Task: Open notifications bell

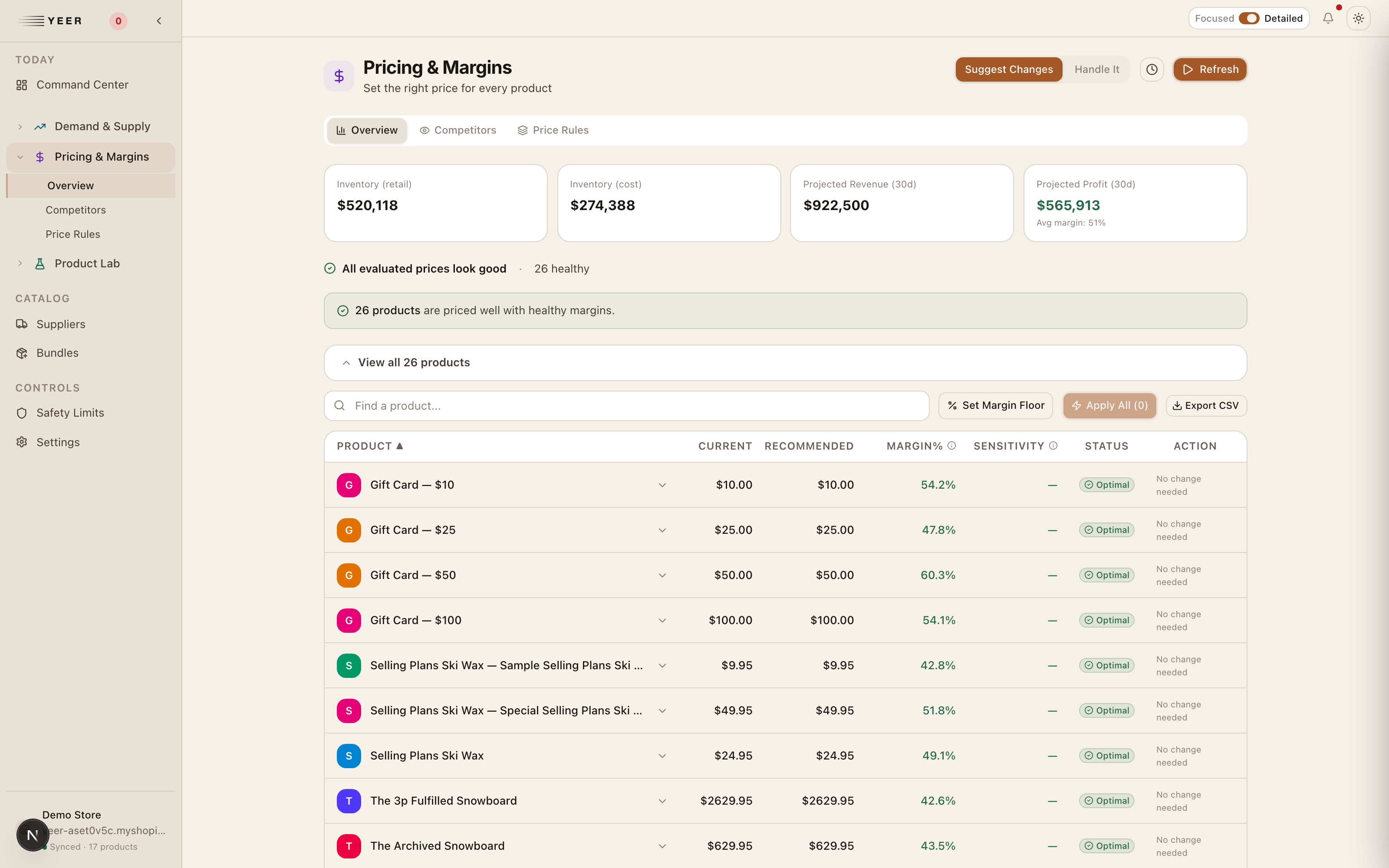Action: coord(1328,18)
